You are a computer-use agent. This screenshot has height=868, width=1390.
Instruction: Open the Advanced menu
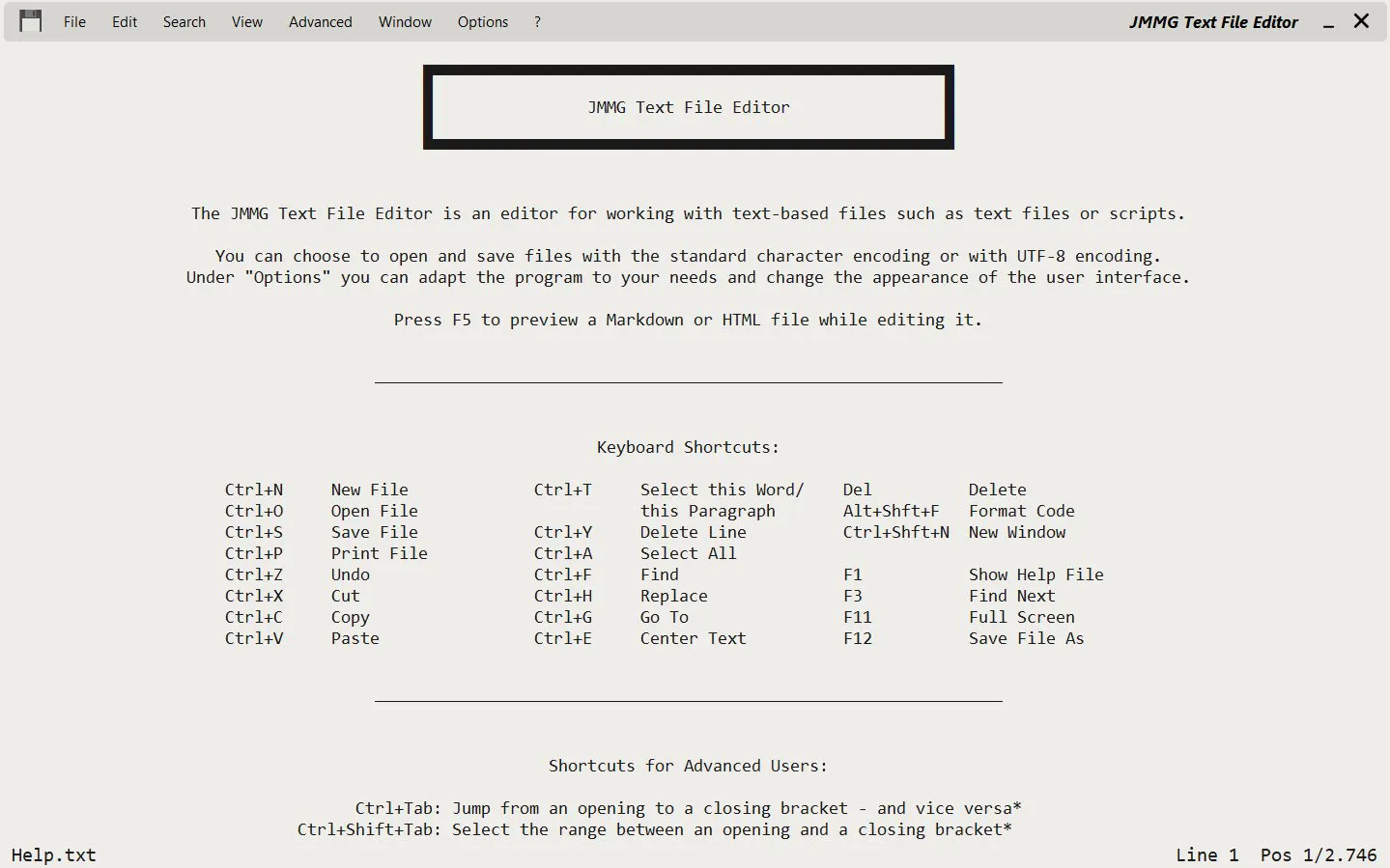click(x=321, y=21)
